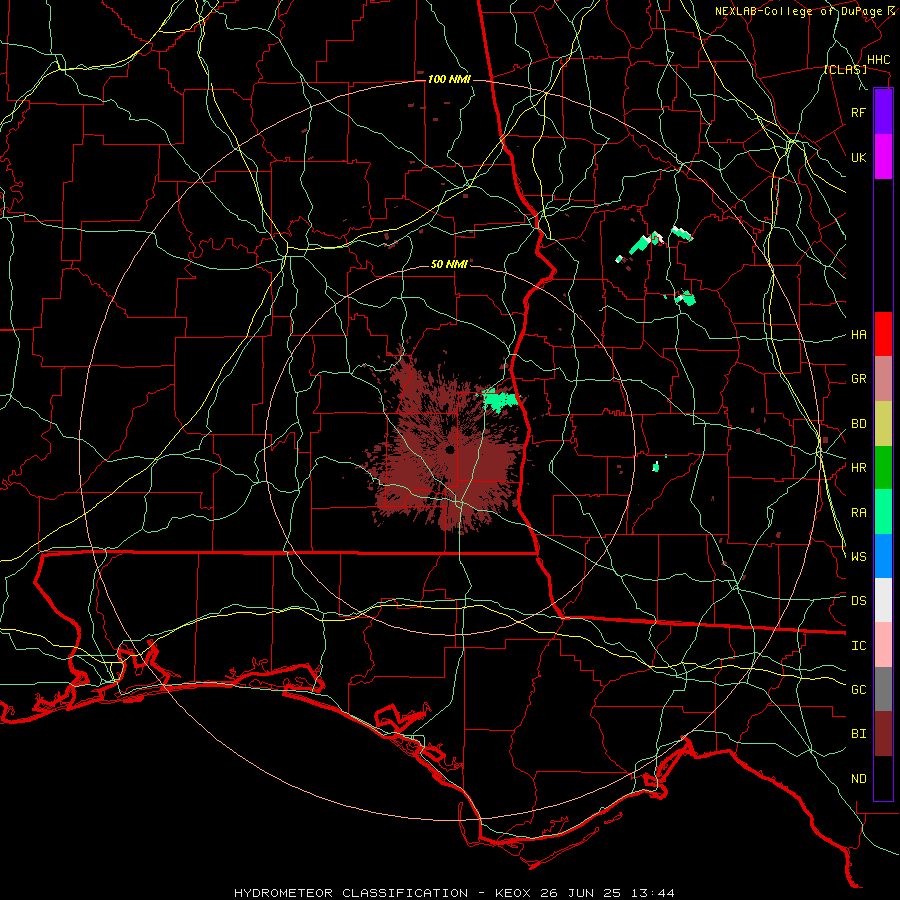The height and width of the screenshot is (900, 900).
Task: Click the RF purple legend swatch
Action: point(883,112)
